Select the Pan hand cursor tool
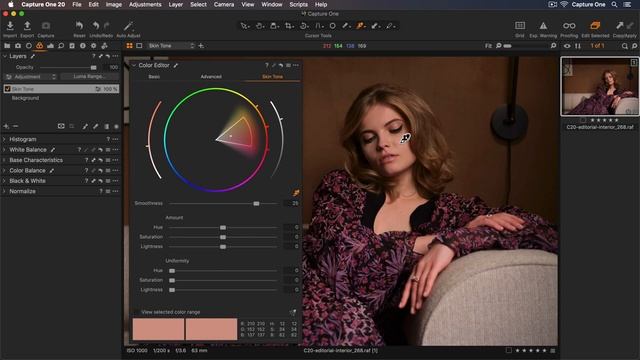Image resolution: width=640 pixels, height=360 pixels. [260, 26]
